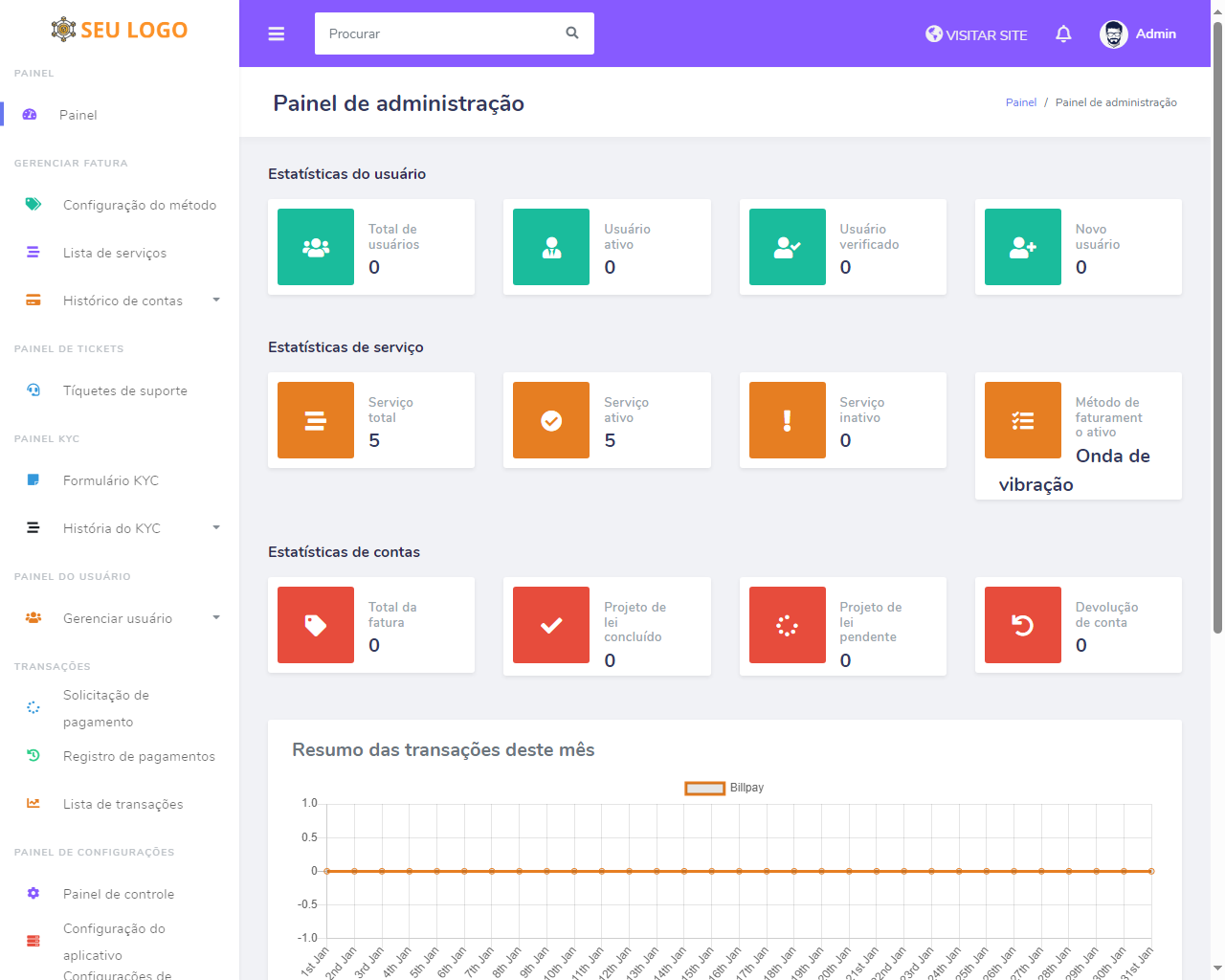Open Registro de pagamentos in sidebar
1225x980 pixels.
[139, 756]
